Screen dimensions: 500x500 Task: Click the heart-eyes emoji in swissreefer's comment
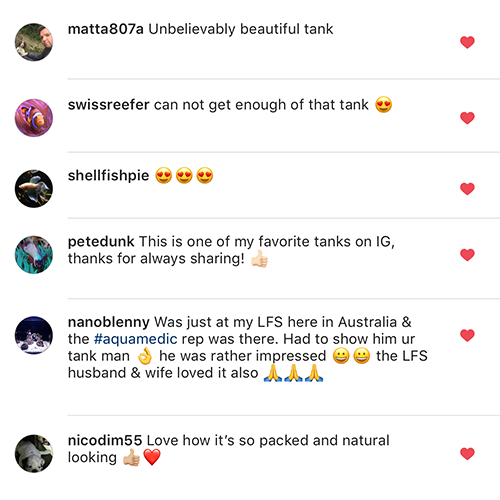pyautogui.click(x=383, y=105)
